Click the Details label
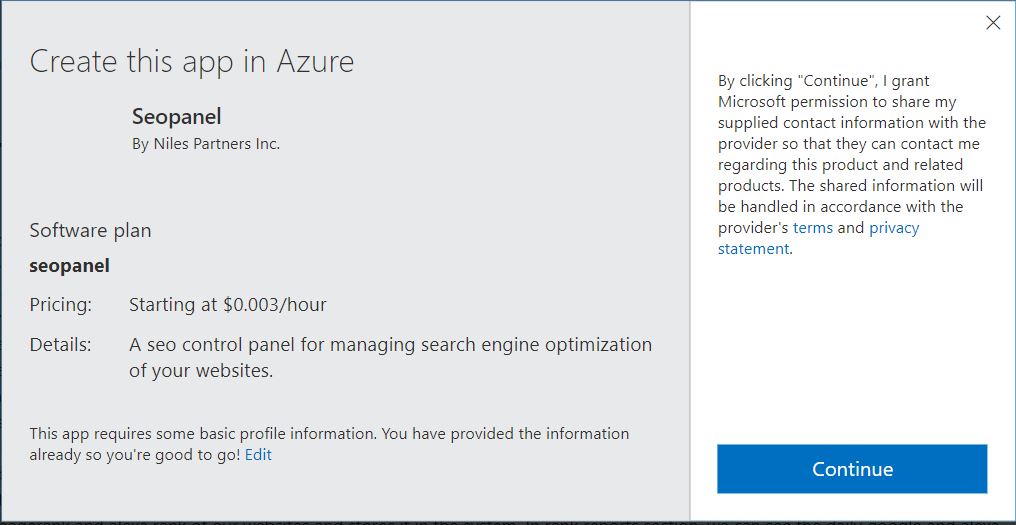Viewport: 1016px width, 525px height. (x=60, y=344)
